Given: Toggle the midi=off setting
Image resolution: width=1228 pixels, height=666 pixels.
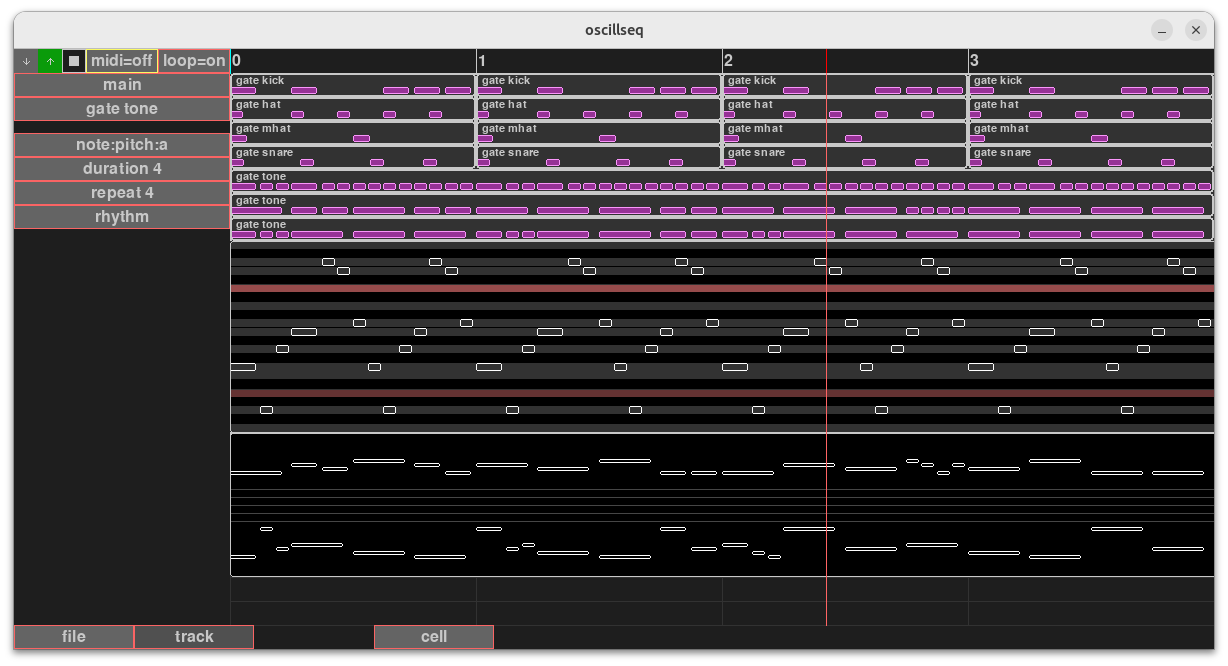Looking at the screenshot, I should (x=122, y=61).
